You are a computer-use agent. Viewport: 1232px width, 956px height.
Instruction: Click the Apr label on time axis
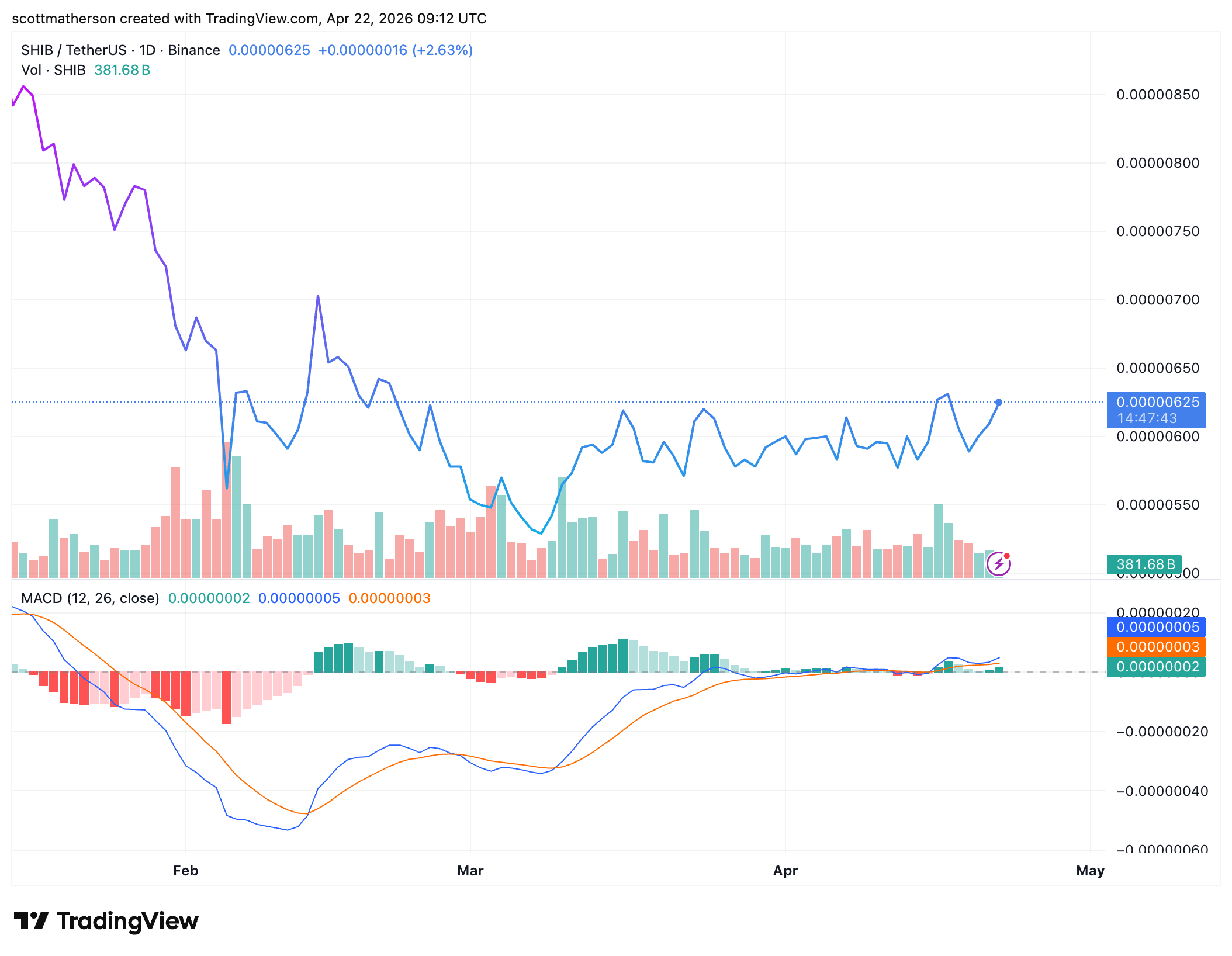click(x=785, y=871)
